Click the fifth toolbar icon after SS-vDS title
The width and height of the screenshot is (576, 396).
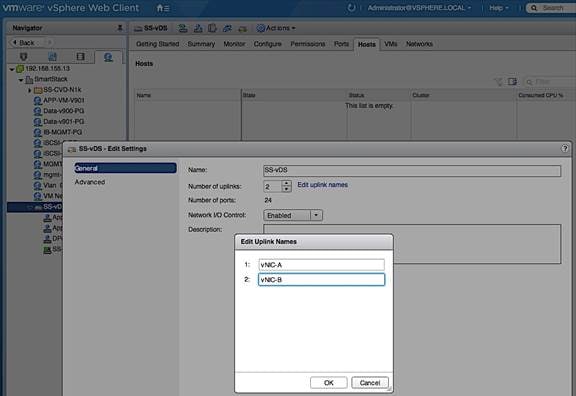[242, 28]
